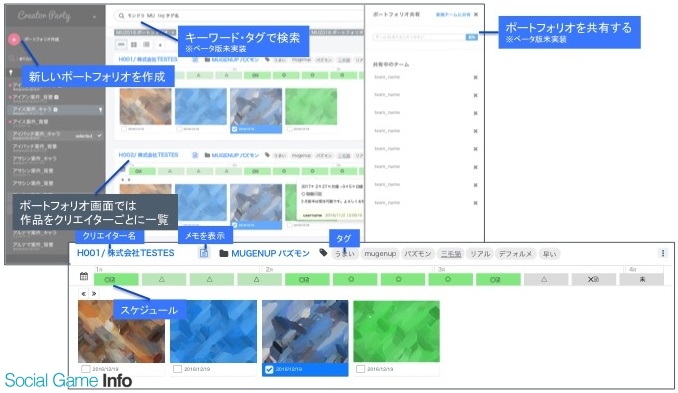Select the 早い tag chip
Viewport: 678px width, 393px height.
[x=550, y=254]
